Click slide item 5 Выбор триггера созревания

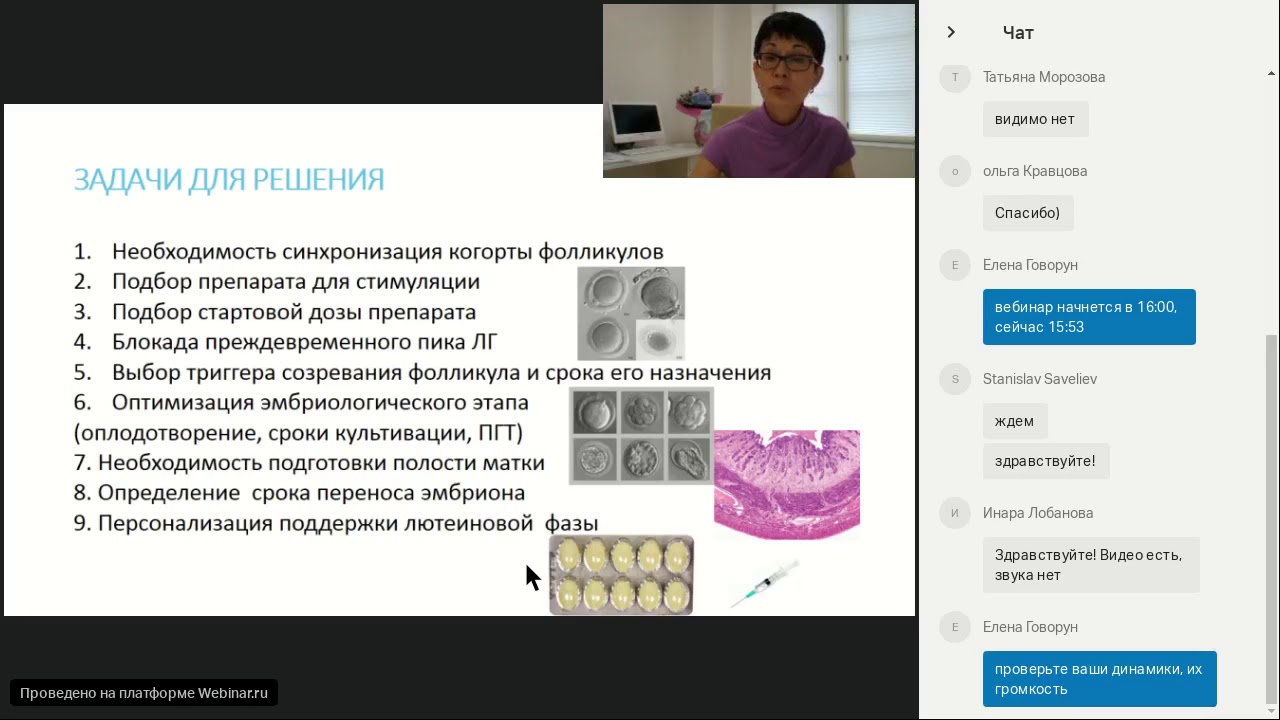pos(422,372)
